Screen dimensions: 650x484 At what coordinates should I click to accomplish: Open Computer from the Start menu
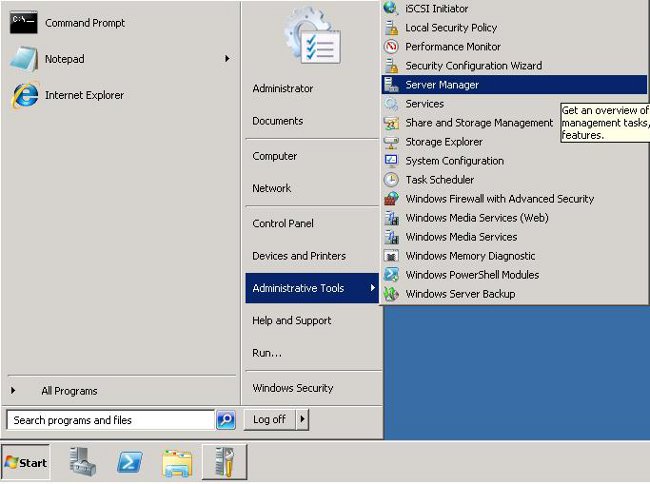click(x=274, y=156)
